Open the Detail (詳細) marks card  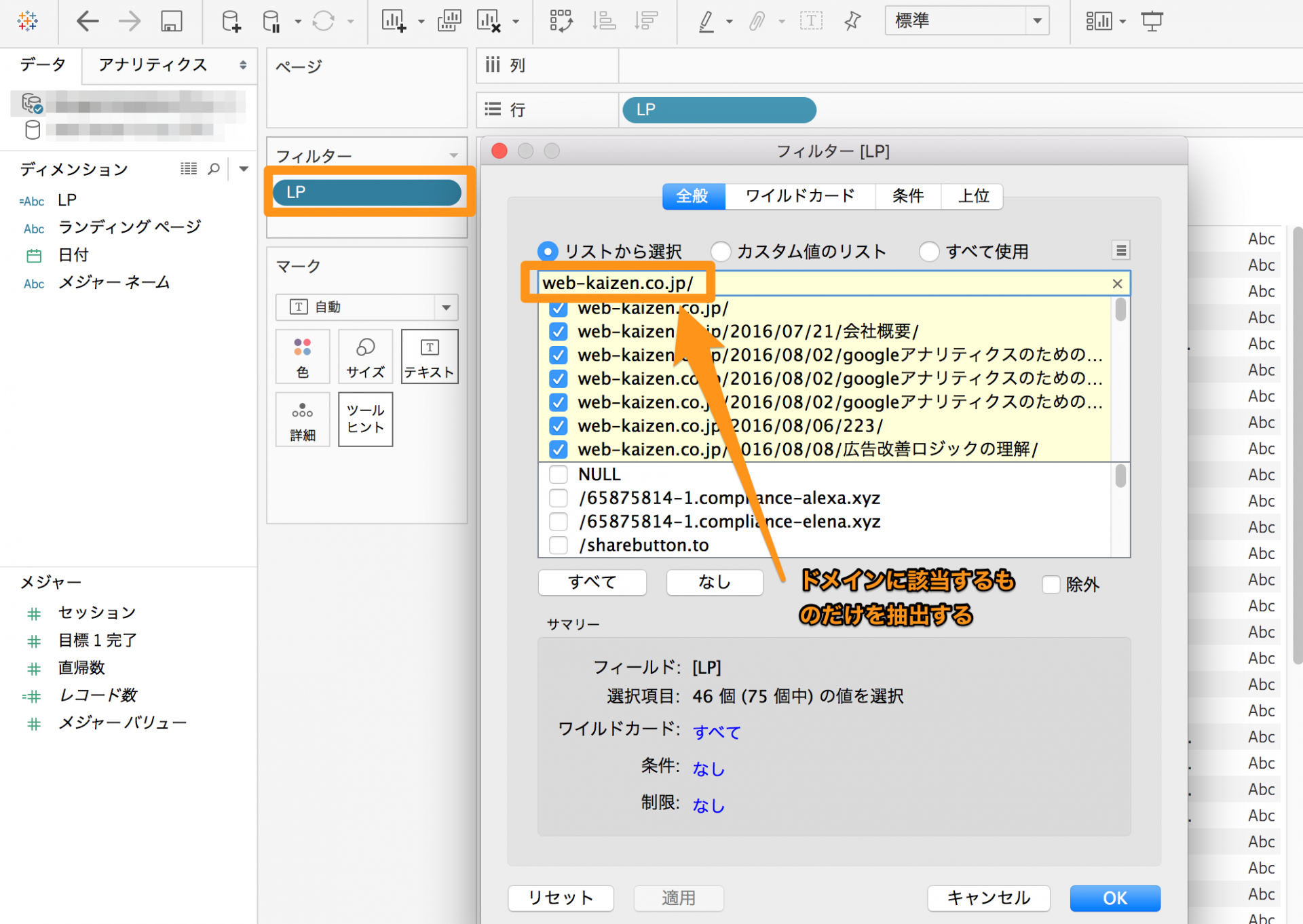click(x=303, y=419)
